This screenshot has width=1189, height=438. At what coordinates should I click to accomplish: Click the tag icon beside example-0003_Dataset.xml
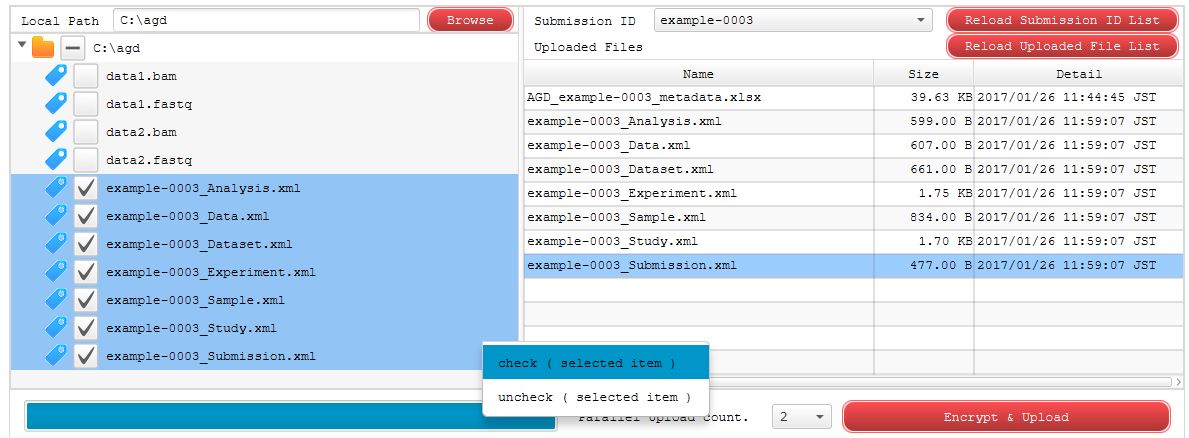(x=56, y=244)
